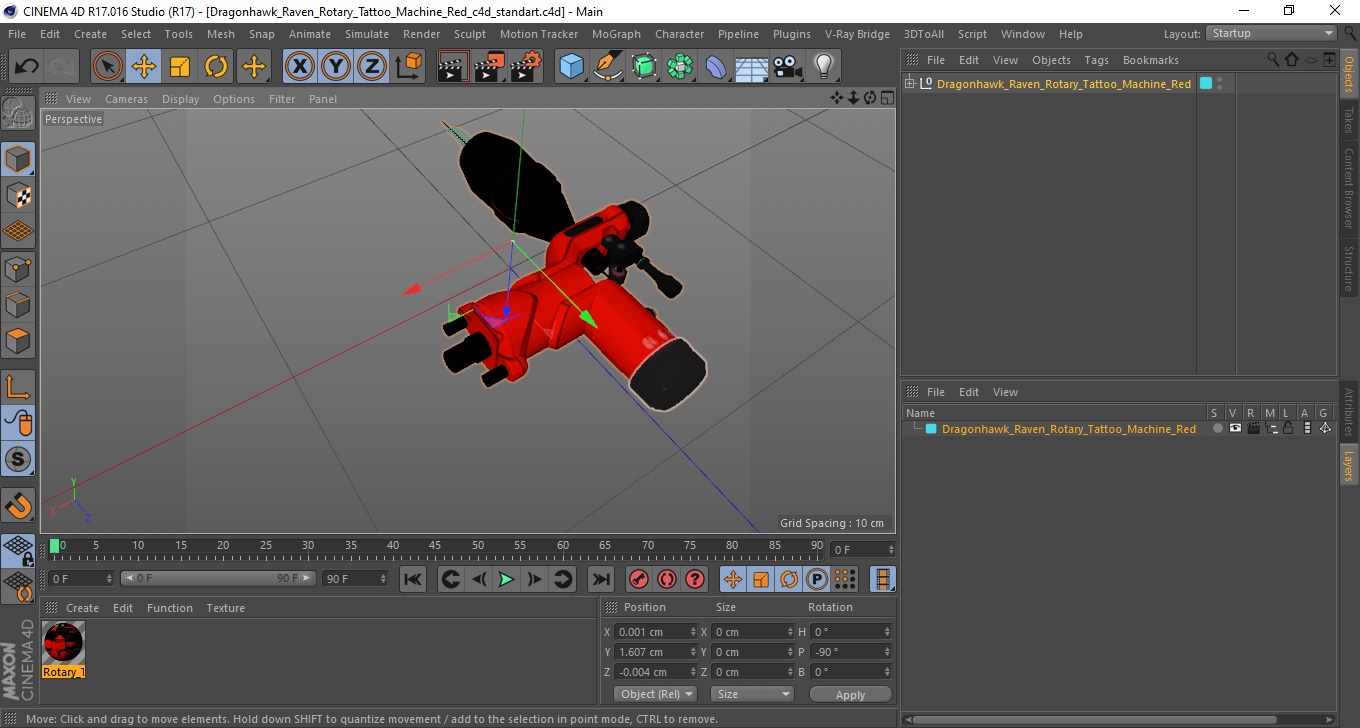Viewport: 1360px width, 728px height.
Task: Open viewport Cameras menu
Action: tap(126, 99)
